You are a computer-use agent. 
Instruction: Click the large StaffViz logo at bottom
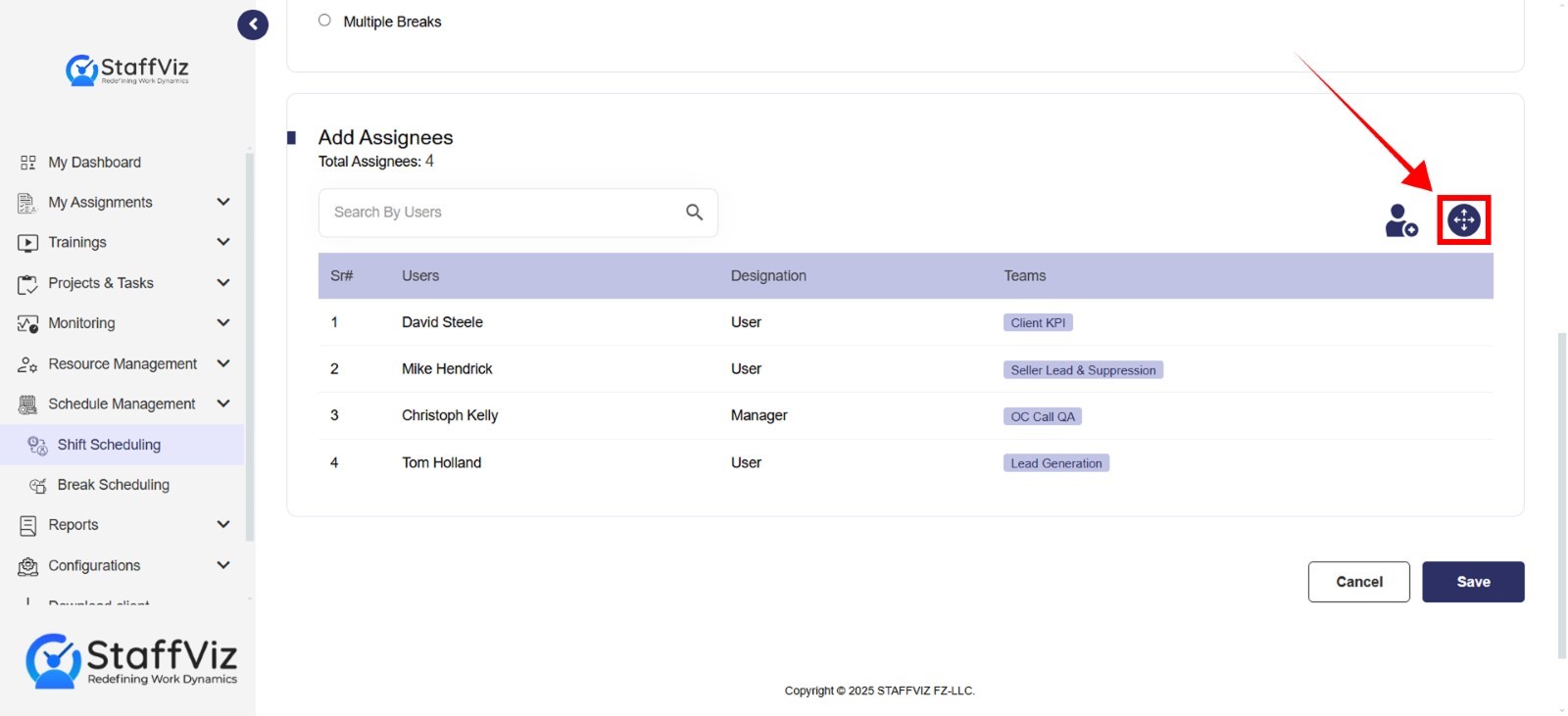point(131,660)
